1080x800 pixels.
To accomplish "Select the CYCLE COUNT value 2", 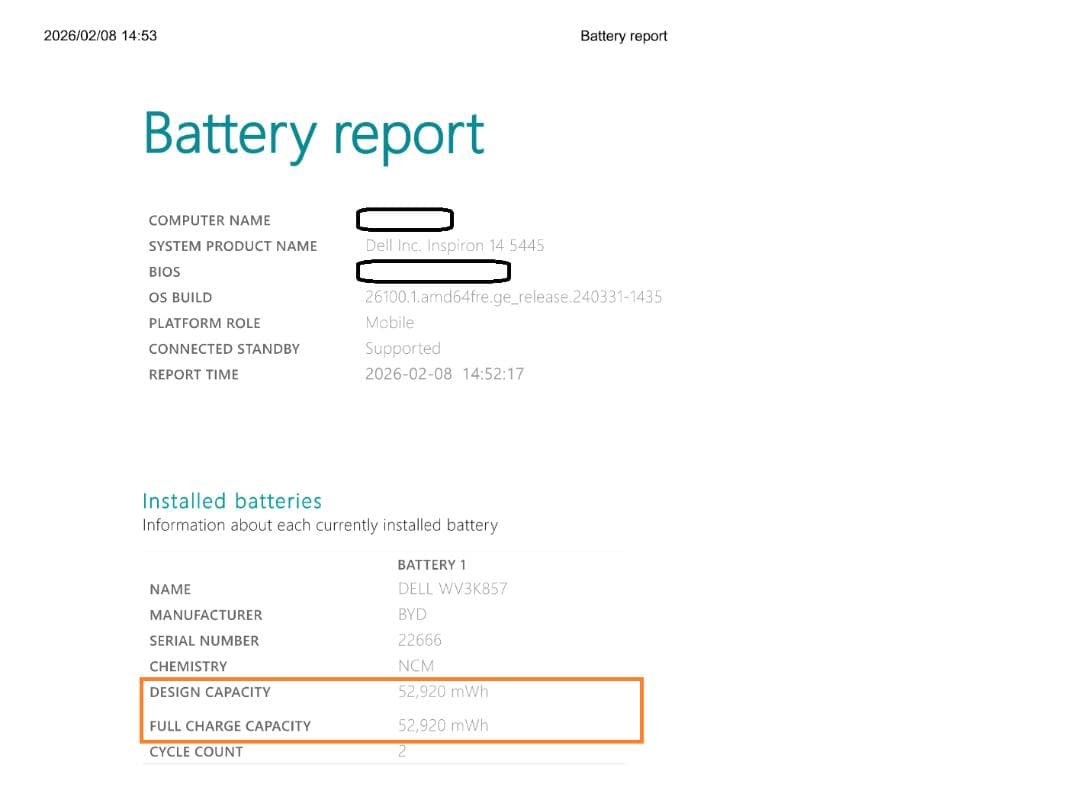I will click(x=402, y=751).
